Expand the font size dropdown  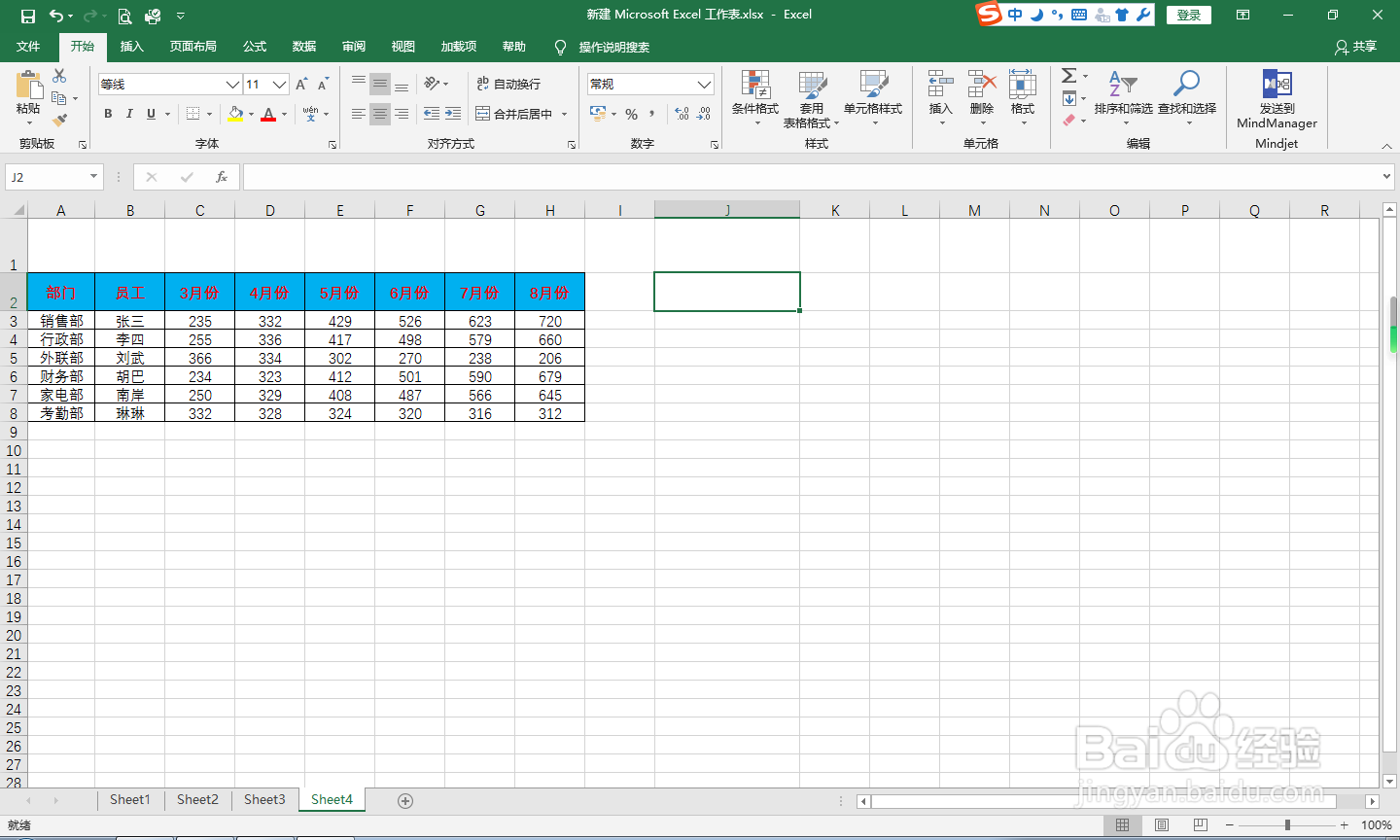[x=280, y=85]
